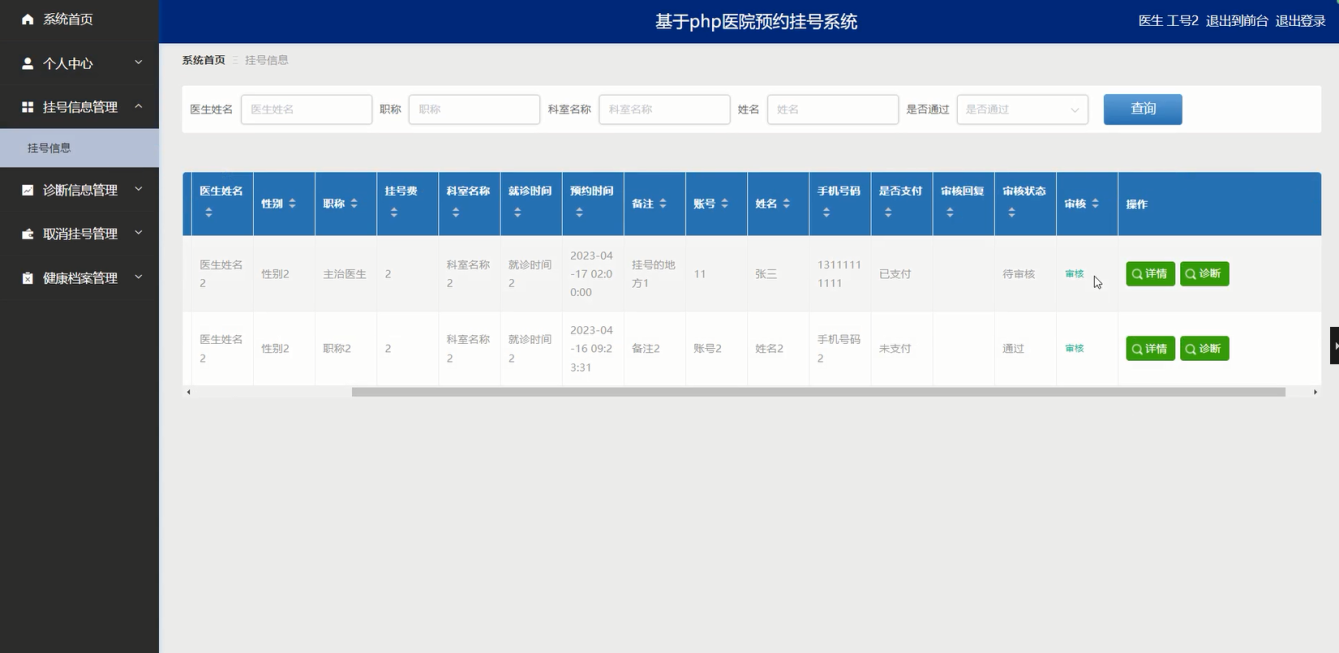Screen dimensions: 1339x653
Task: Sort by 性别 column arrows
Action: pyautogui.click(x=292, y=203)
